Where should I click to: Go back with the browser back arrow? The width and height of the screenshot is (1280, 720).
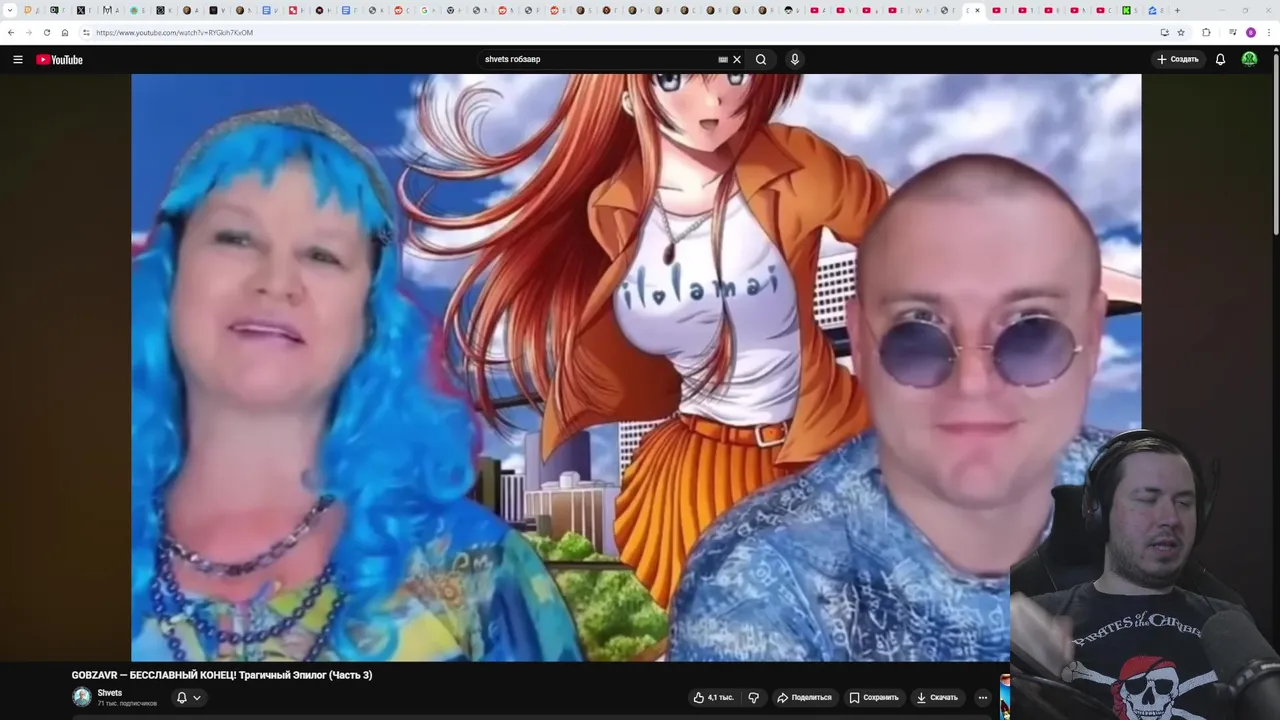click(x=11, y=32)
